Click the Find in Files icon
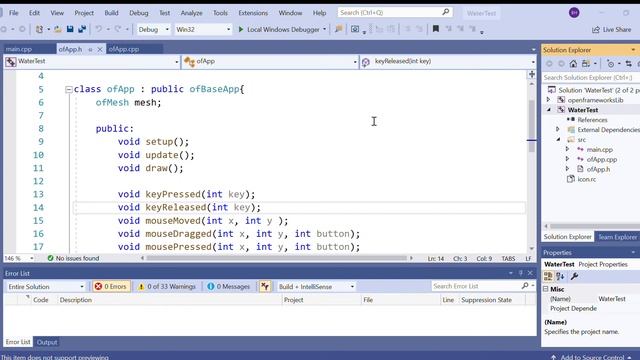Image resolution: width=640 pixels, height=360 pixels. tap(338, 29)
